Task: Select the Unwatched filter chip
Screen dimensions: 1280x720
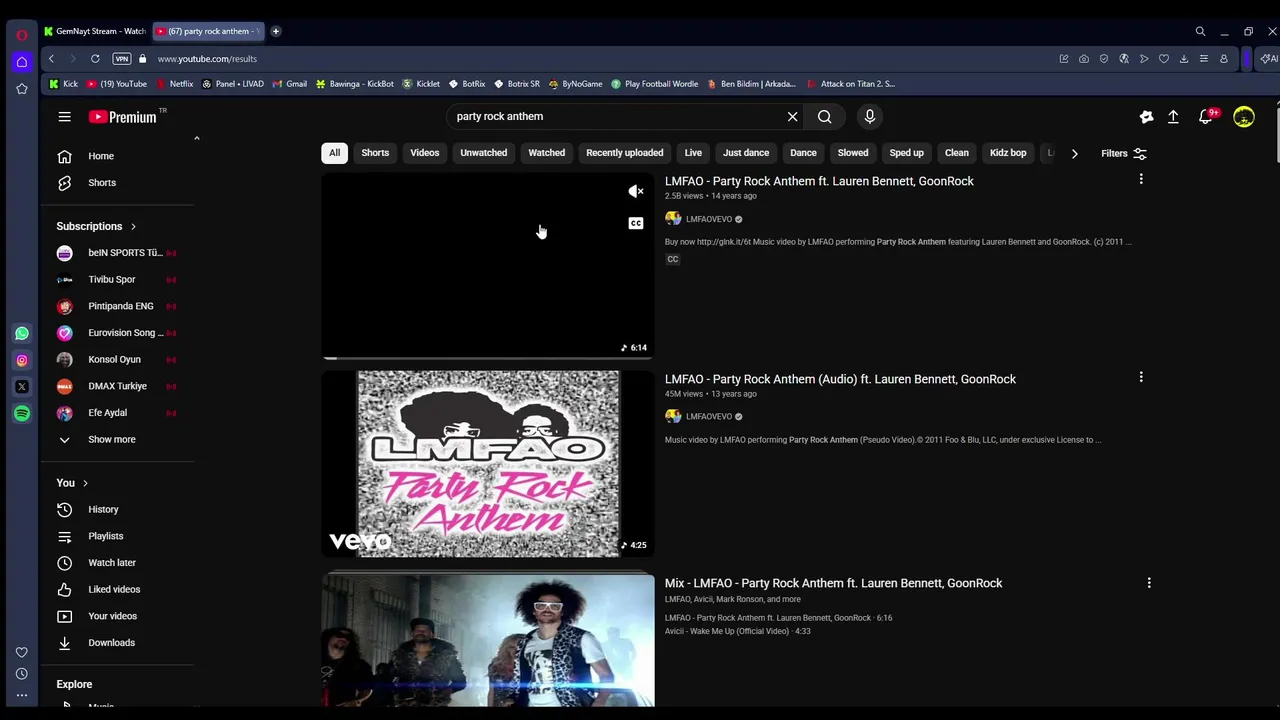Action: point(483,153)
